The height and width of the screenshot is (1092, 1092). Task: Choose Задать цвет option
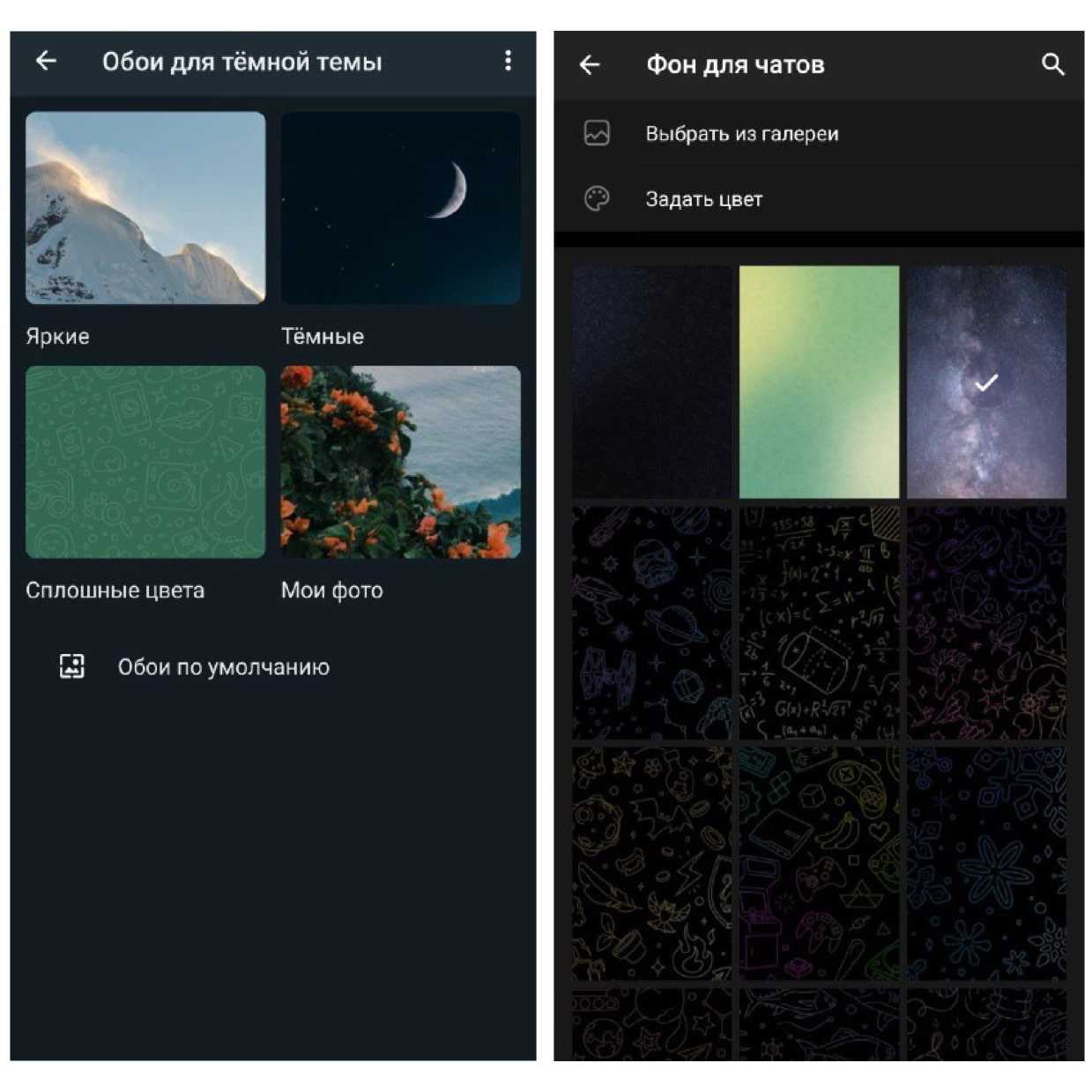[703, 199]
